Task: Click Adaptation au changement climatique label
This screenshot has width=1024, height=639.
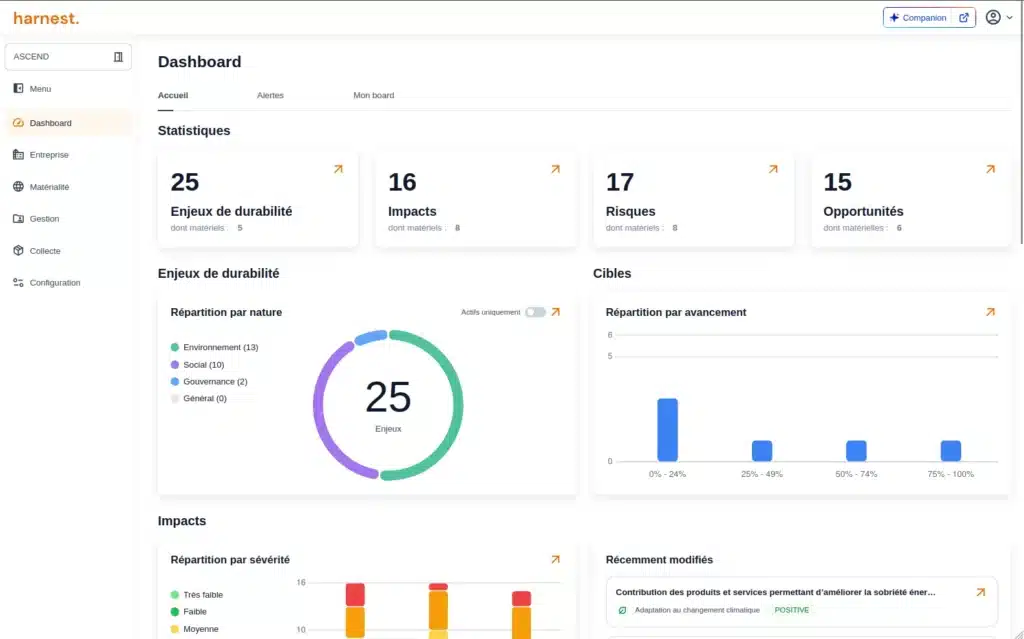Action: (x=697, y=610)
